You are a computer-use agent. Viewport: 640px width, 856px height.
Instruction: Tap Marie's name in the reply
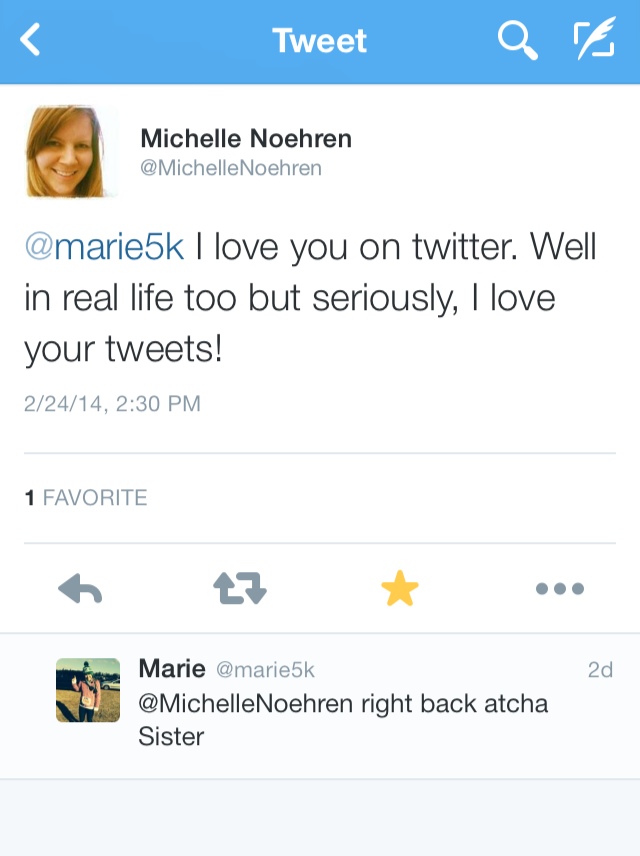click(172, 668)
